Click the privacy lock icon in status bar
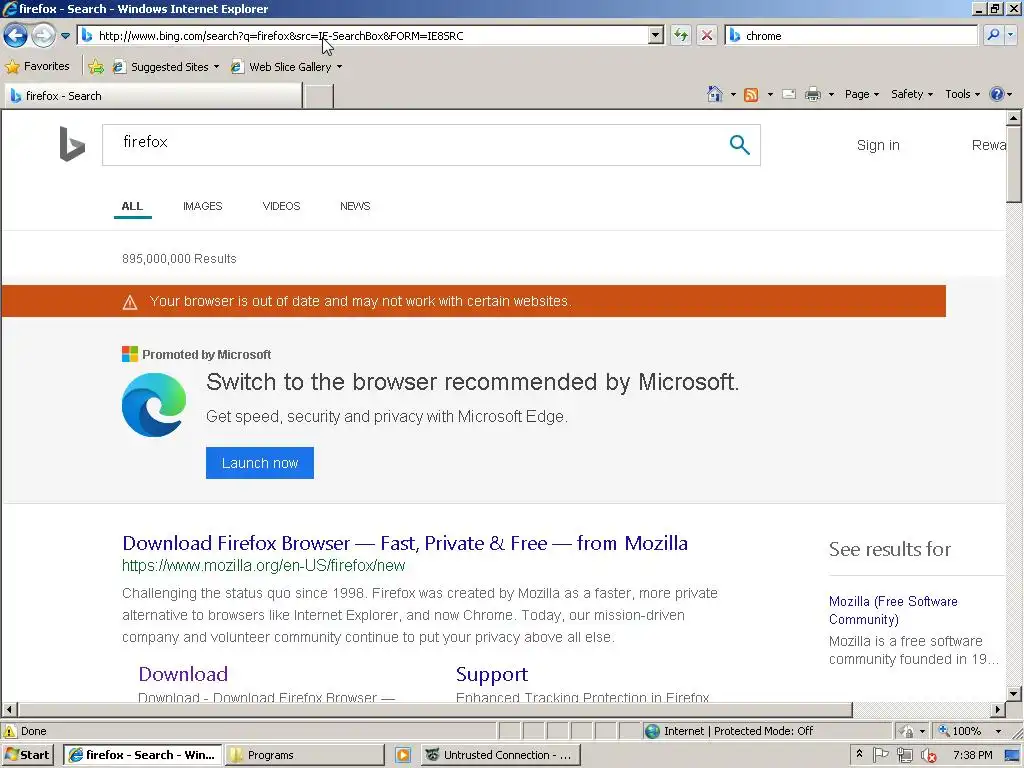This screenshot has width=1024, height=768. [x=906, y=731]
